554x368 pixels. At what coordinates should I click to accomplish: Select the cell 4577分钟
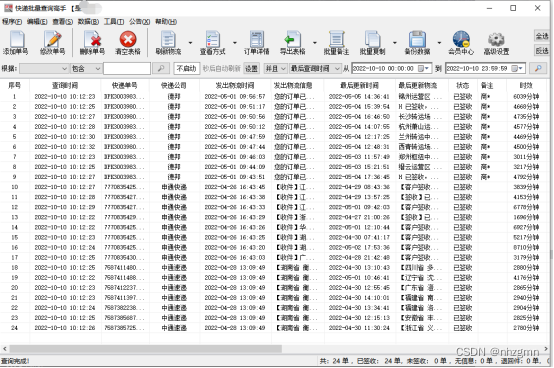526,126
